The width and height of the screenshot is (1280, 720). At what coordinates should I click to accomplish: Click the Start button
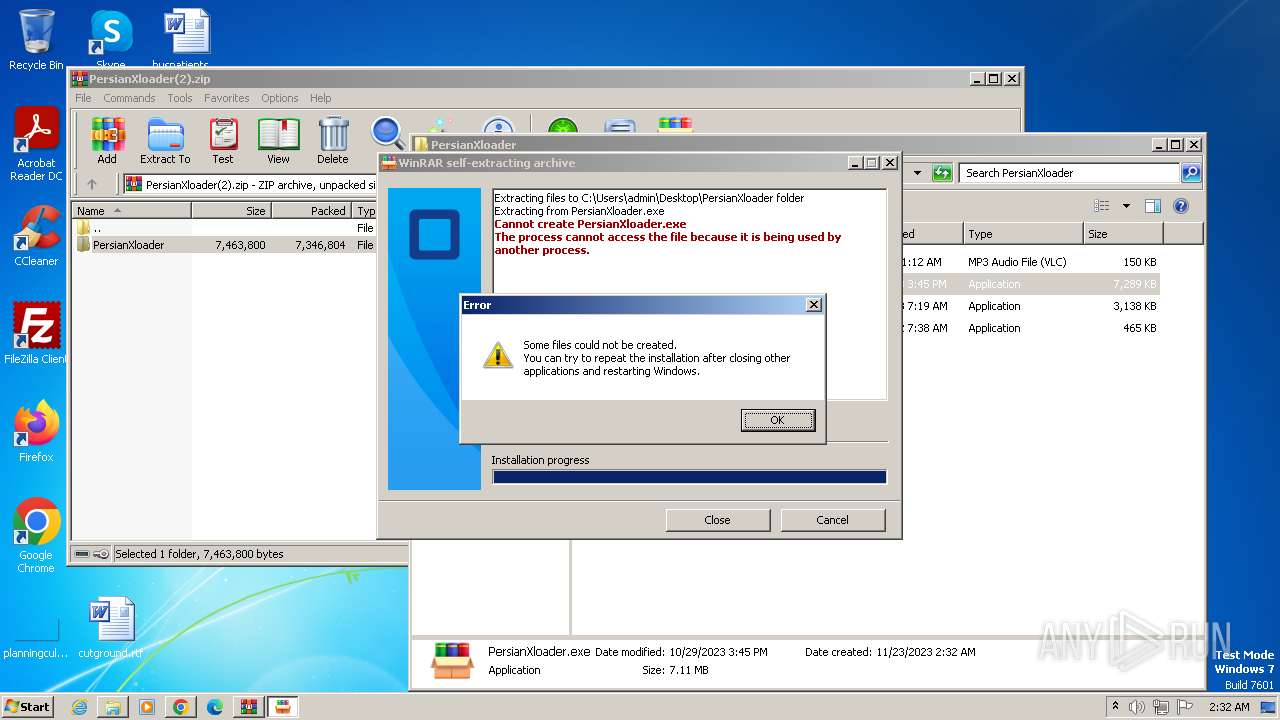tap(28, 707)
